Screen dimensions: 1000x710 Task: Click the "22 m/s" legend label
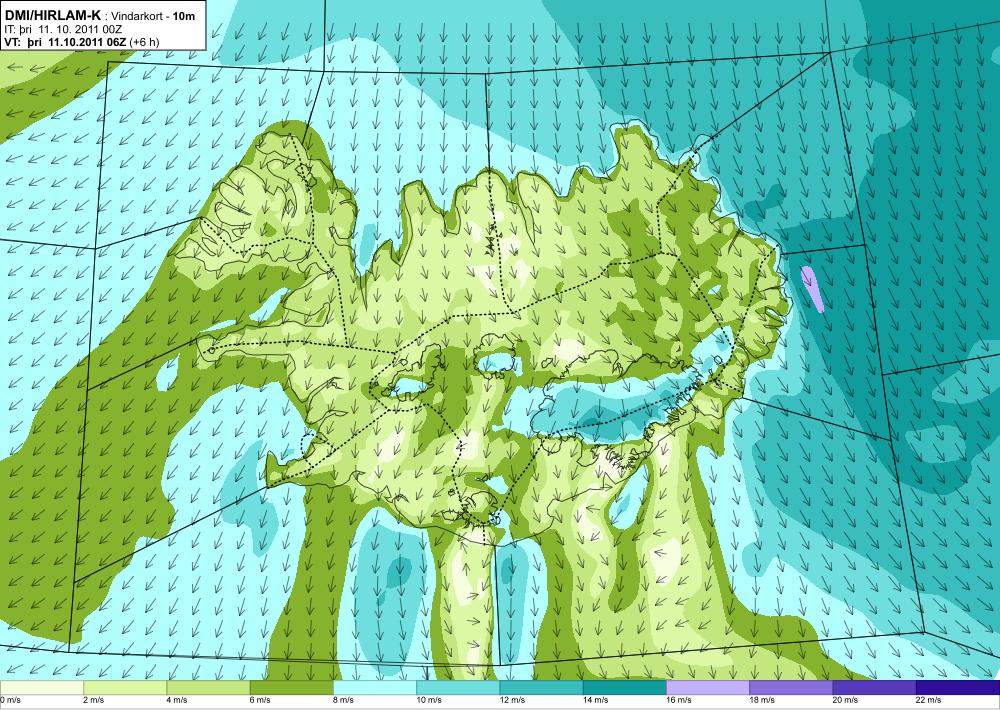point(929,700)
